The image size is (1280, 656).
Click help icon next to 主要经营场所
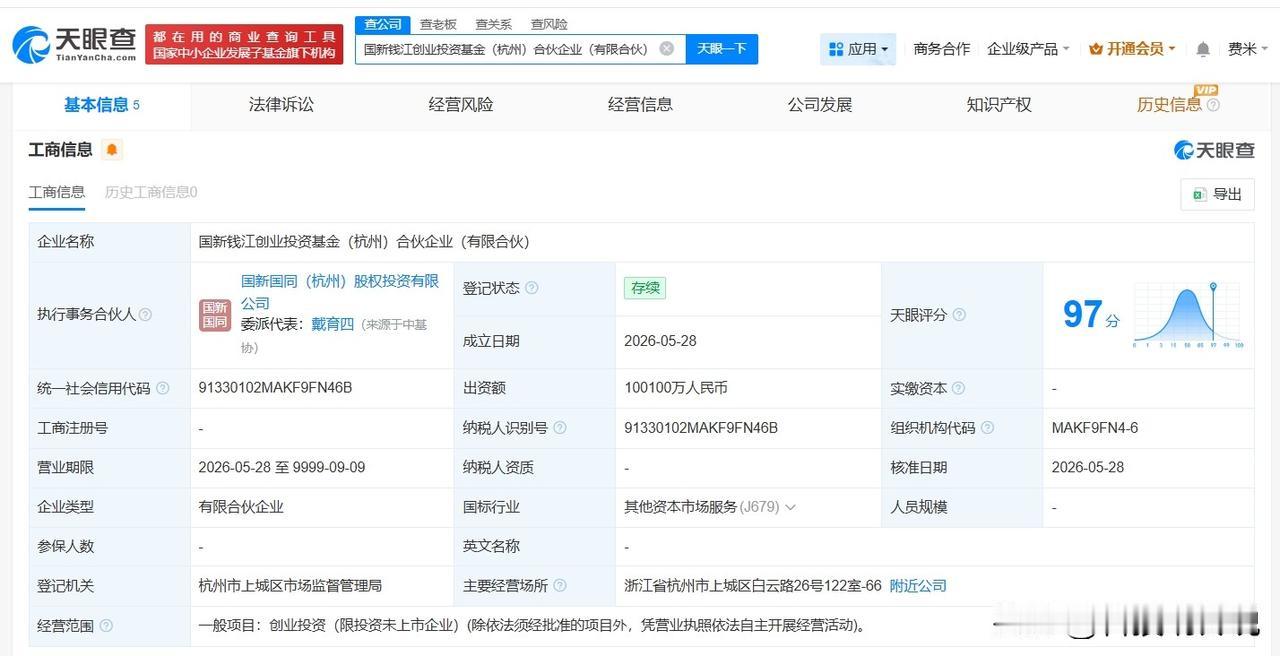point(560,586)
